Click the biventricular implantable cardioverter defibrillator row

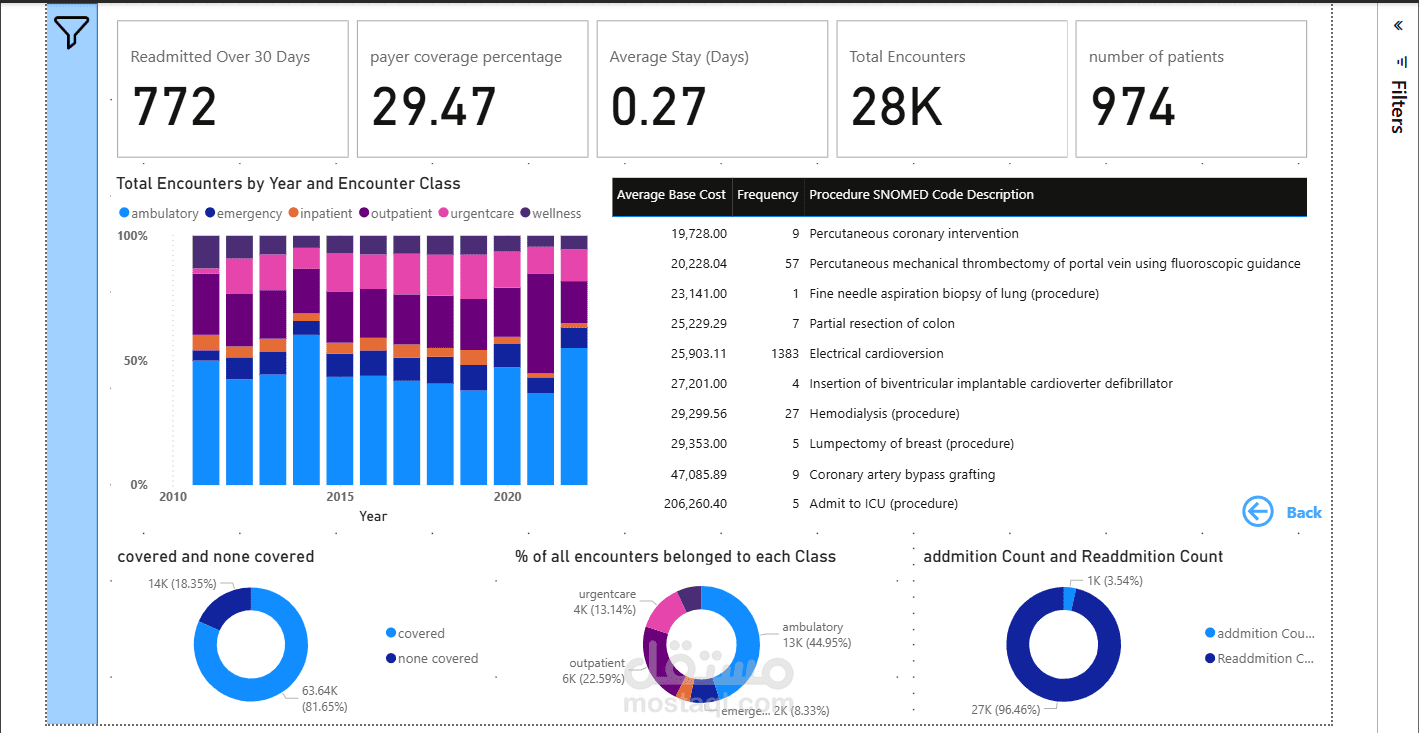coord(959,383)
